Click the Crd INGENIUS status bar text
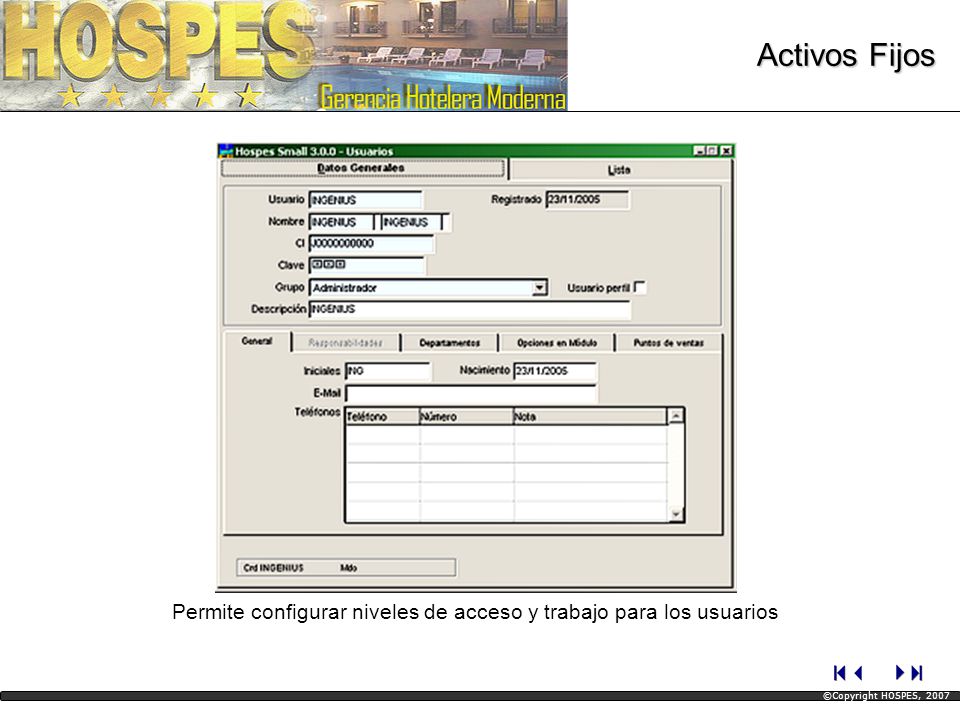Viewport: 960px width, 720px height. click(x=274, y=568)
